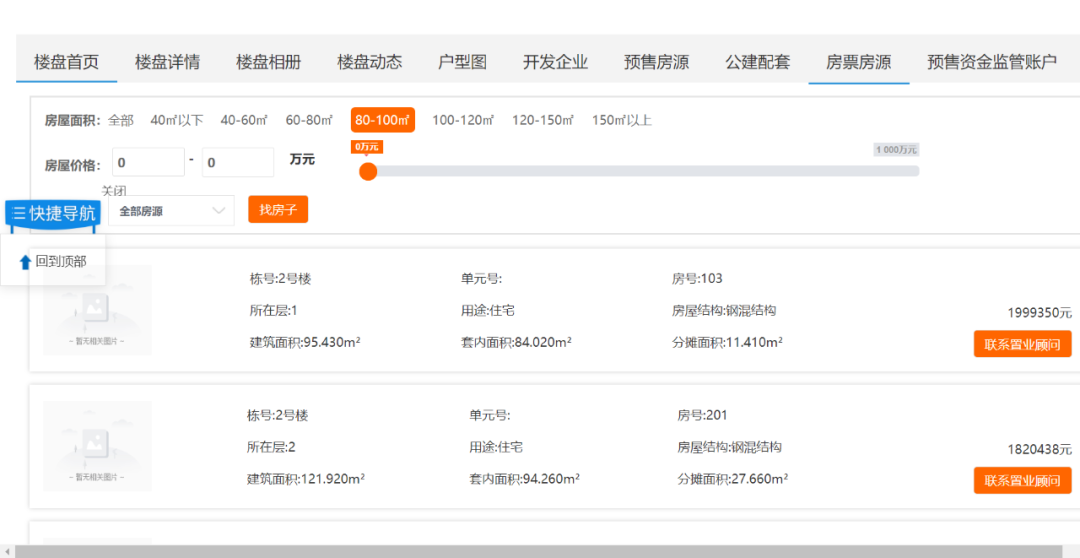Click the hamburger icon beside 快捷导航
Image resolution: width=1080 pixels, height=558 pixels.
[x=19, y=213]
